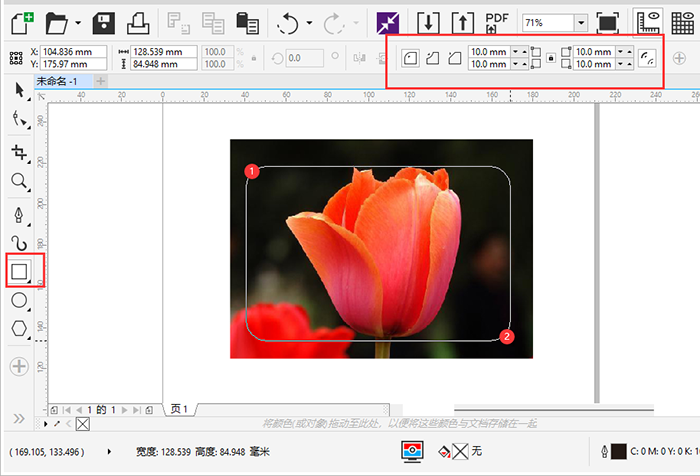Switch to the 未命名 -1 document tab
Viewport: 700px width, 476px height.
coord(58,81)
